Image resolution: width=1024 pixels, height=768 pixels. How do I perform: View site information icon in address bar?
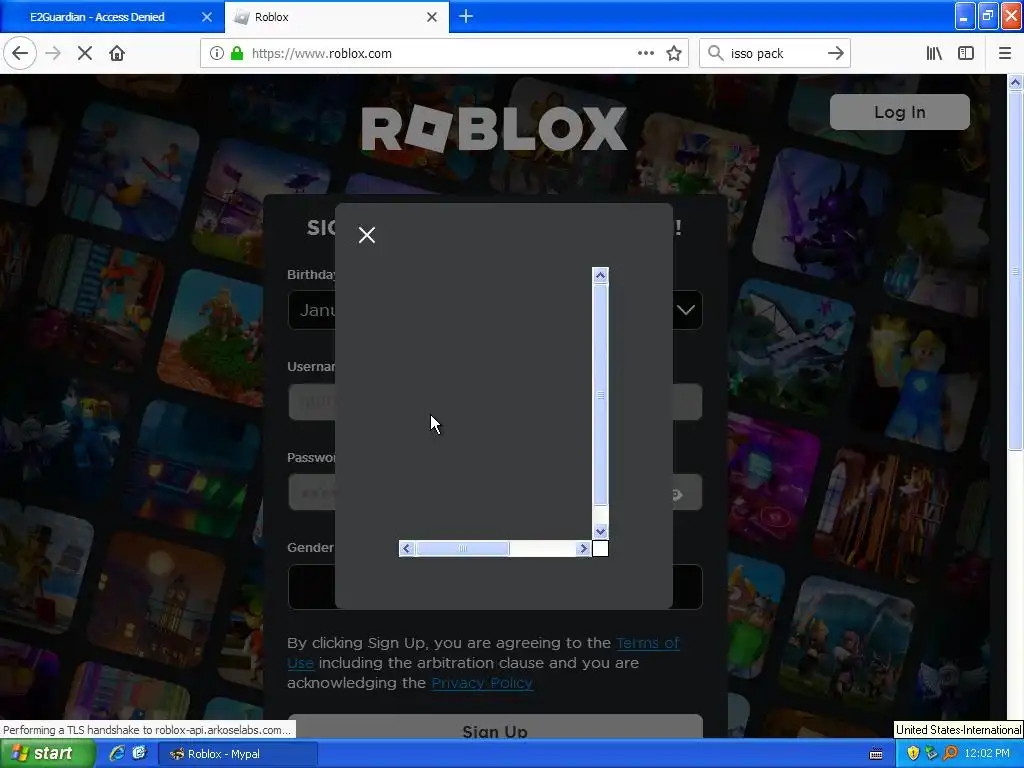216,54
